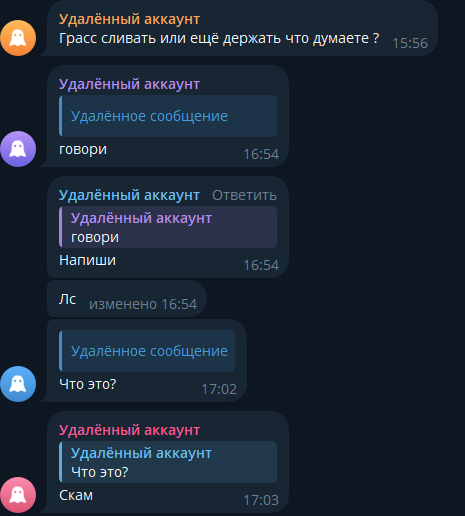465x516 pixels.
Task: Jump to quoted Удалённое сообщение above Что это?
Action: coord(147,351)
